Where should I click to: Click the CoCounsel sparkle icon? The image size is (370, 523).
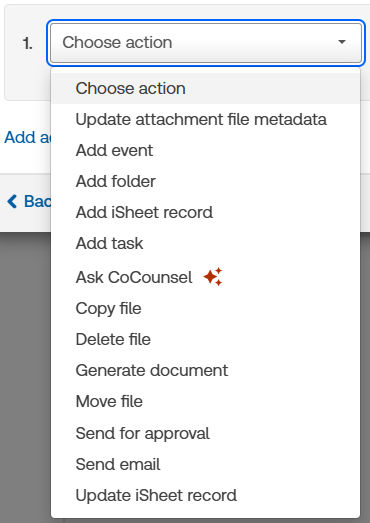pos(213,277)
